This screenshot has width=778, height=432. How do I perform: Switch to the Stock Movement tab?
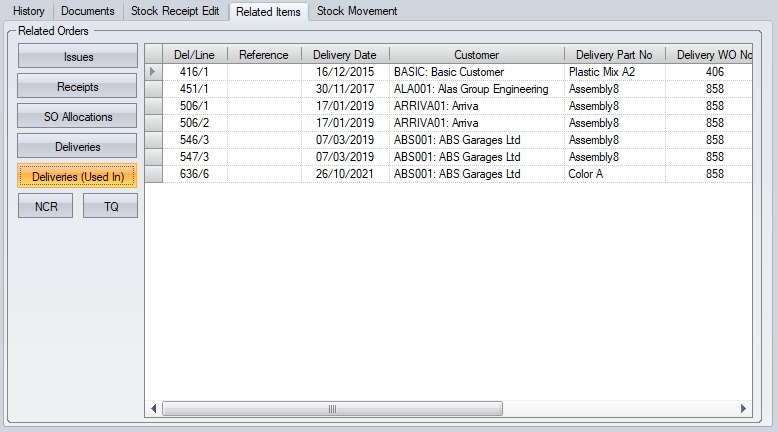357,11
